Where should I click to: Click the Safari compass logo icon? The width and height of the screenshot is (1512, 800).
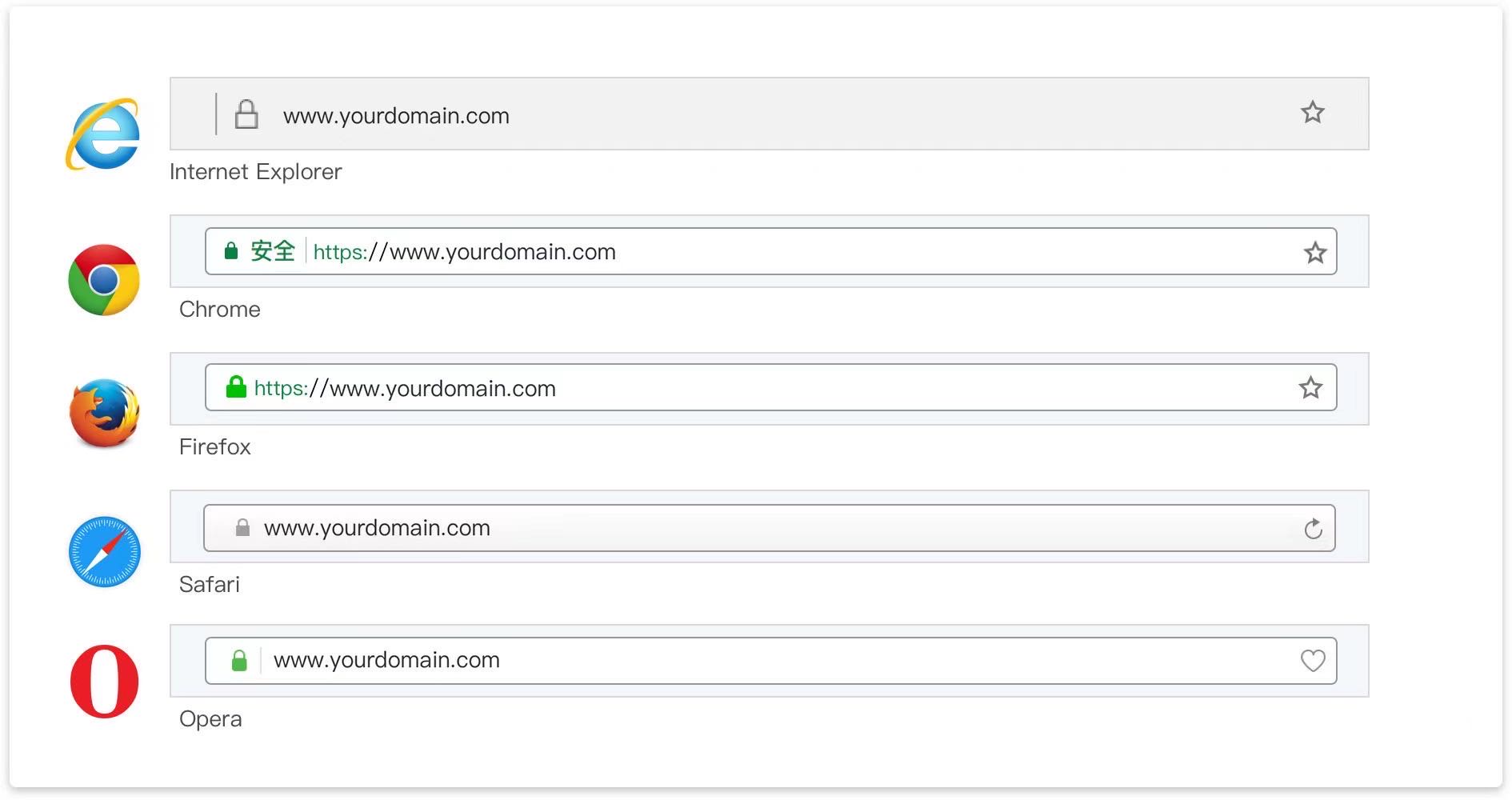tap(105, 552)
